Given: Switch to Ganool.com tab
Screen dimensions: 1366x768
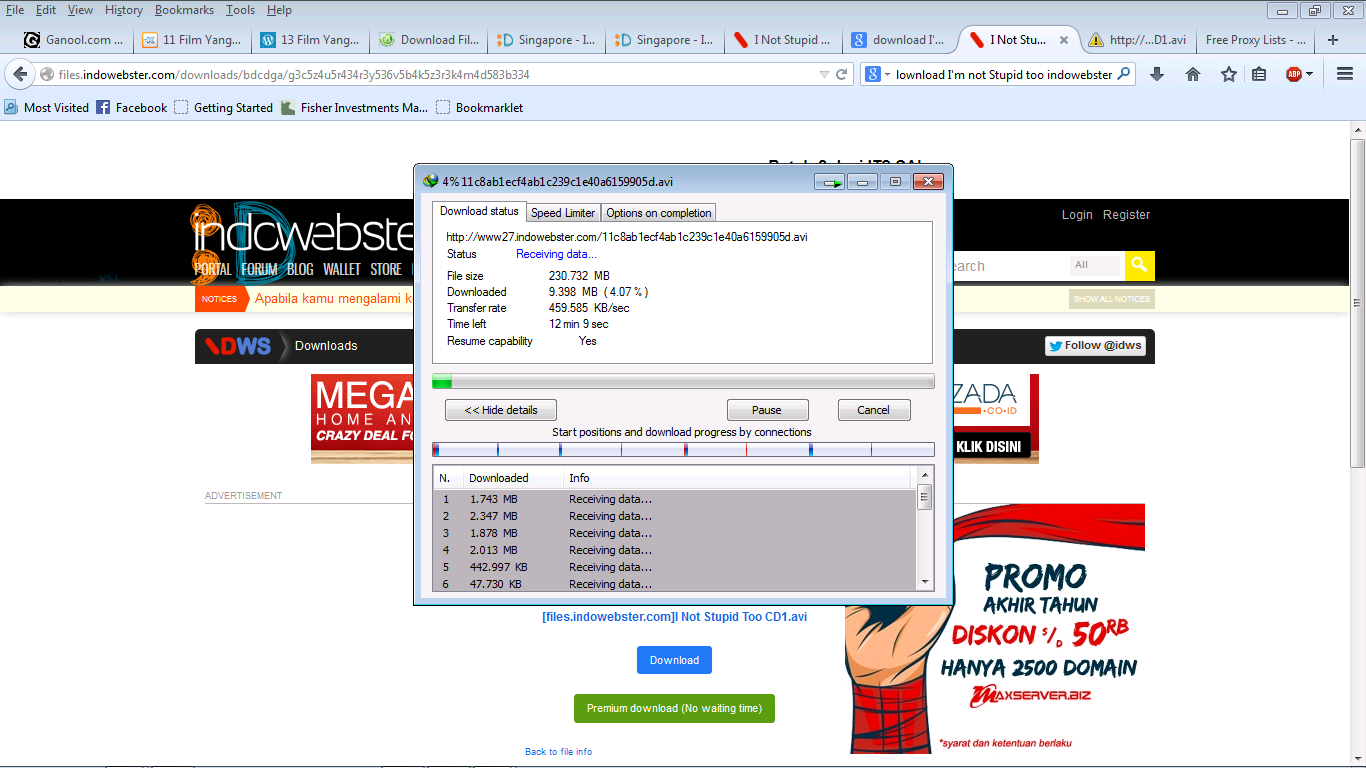Looking at the screenshot, I should [75, 40].
